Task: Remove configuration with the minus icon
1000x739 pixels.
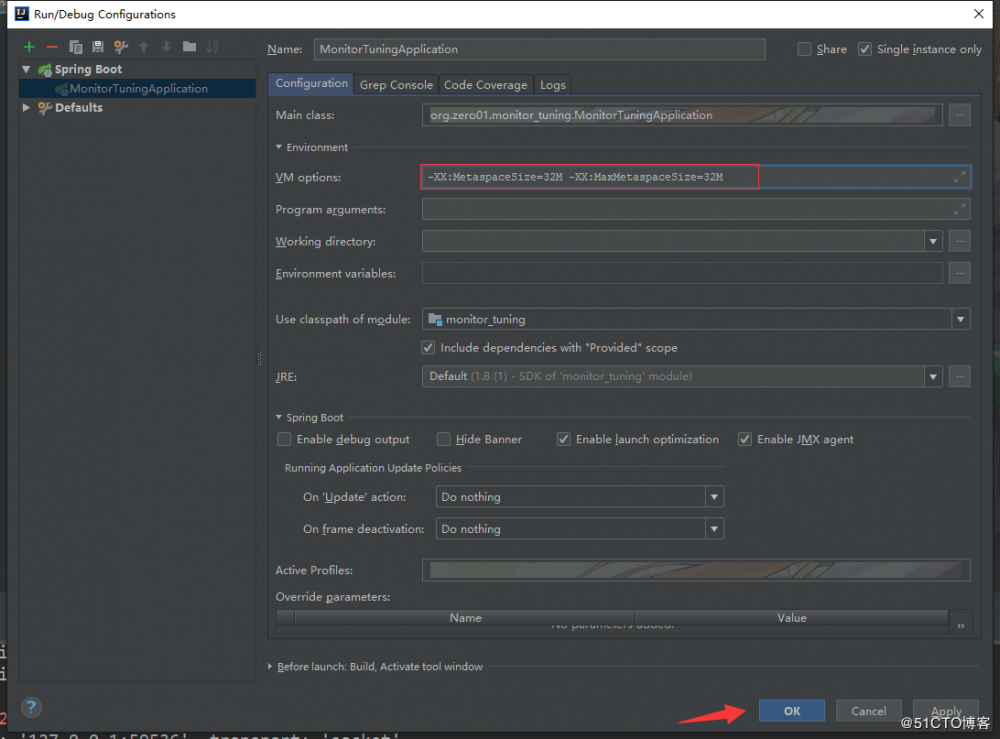Action: click(x=52, y=47)
